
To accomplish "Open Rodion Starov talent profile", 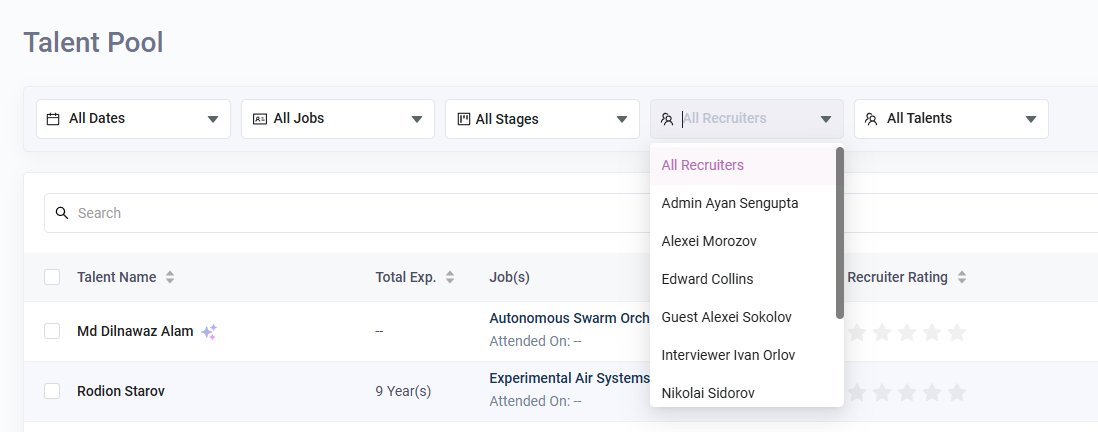I will (120, 391).
